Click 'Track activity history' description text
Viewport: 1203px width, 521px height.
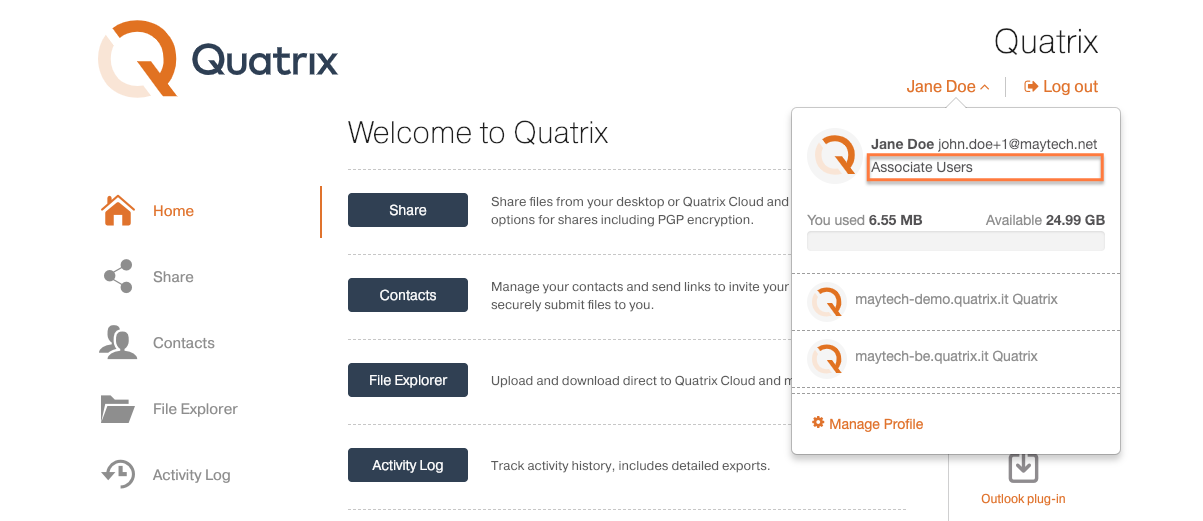pos(630,466)
